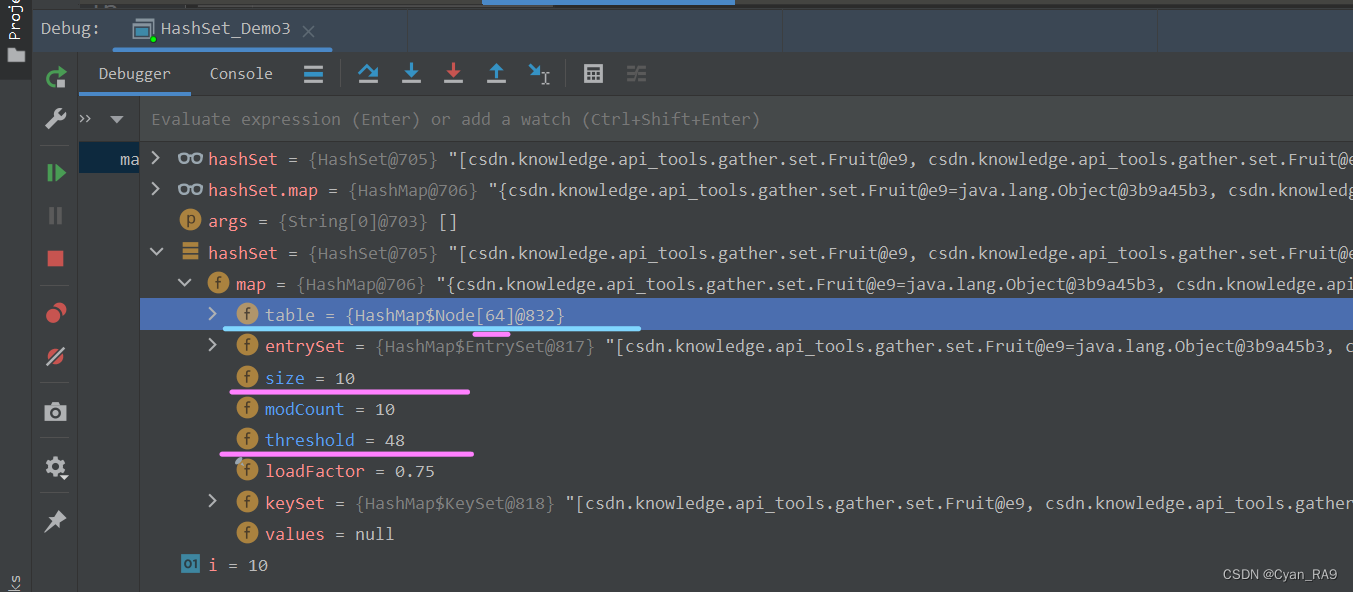Switch to the Debugger tab
The height and width of the screenshot is (592, 1353).
pyautogui.click(x=134, y=73)
